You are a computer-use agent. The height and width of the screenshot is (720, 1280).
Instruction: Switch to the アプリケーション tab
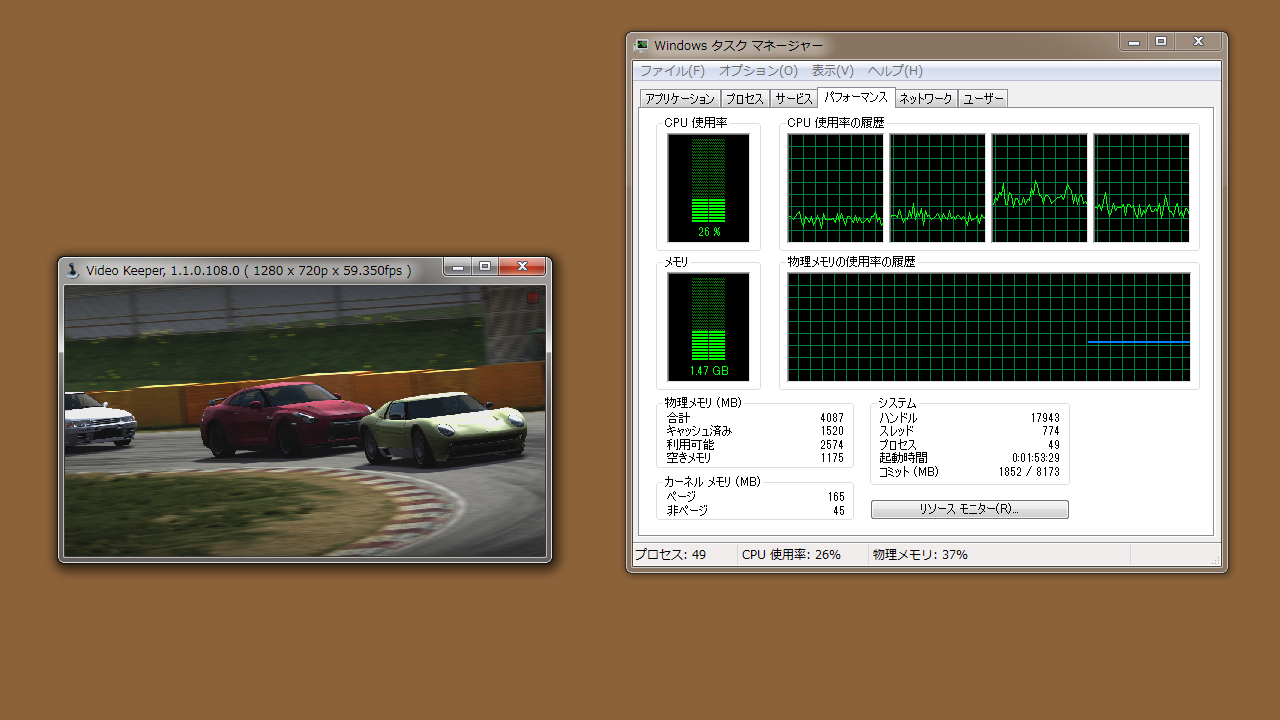(680, 99)
